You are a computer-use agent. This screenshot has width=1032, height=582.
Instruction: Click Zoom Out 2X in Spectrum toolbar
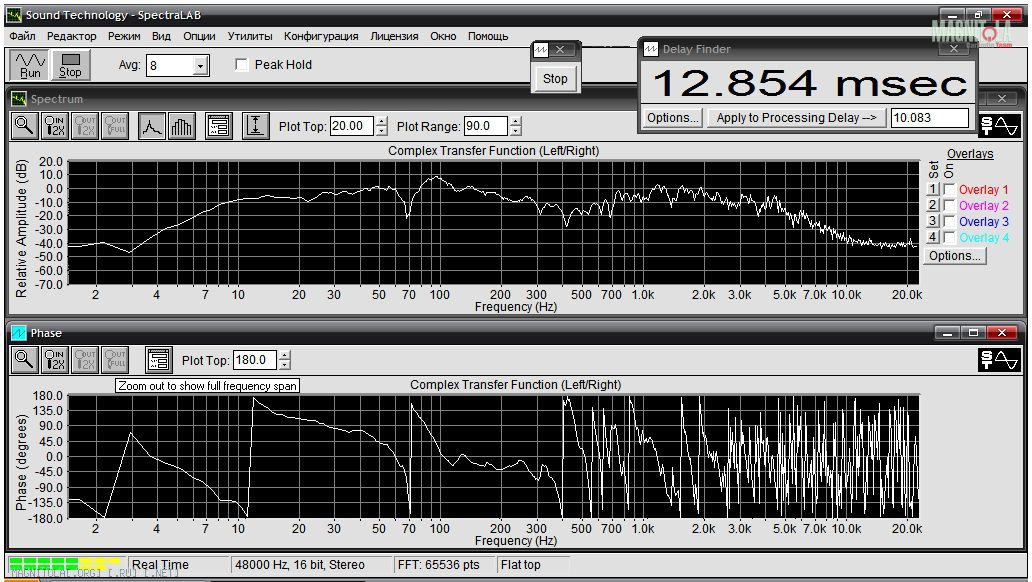pos(85,126)
